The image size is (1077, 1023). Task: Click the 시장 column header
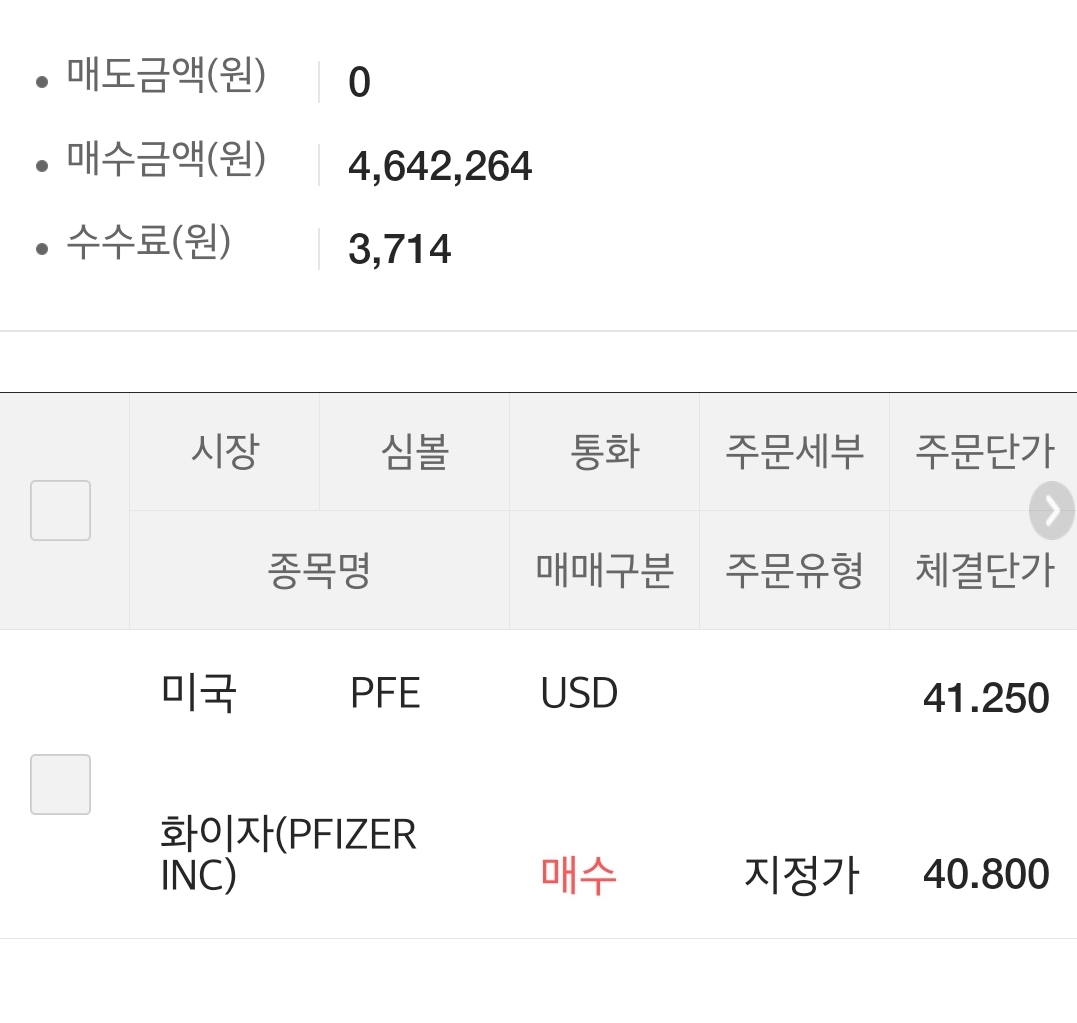click(x=224, y=452)
